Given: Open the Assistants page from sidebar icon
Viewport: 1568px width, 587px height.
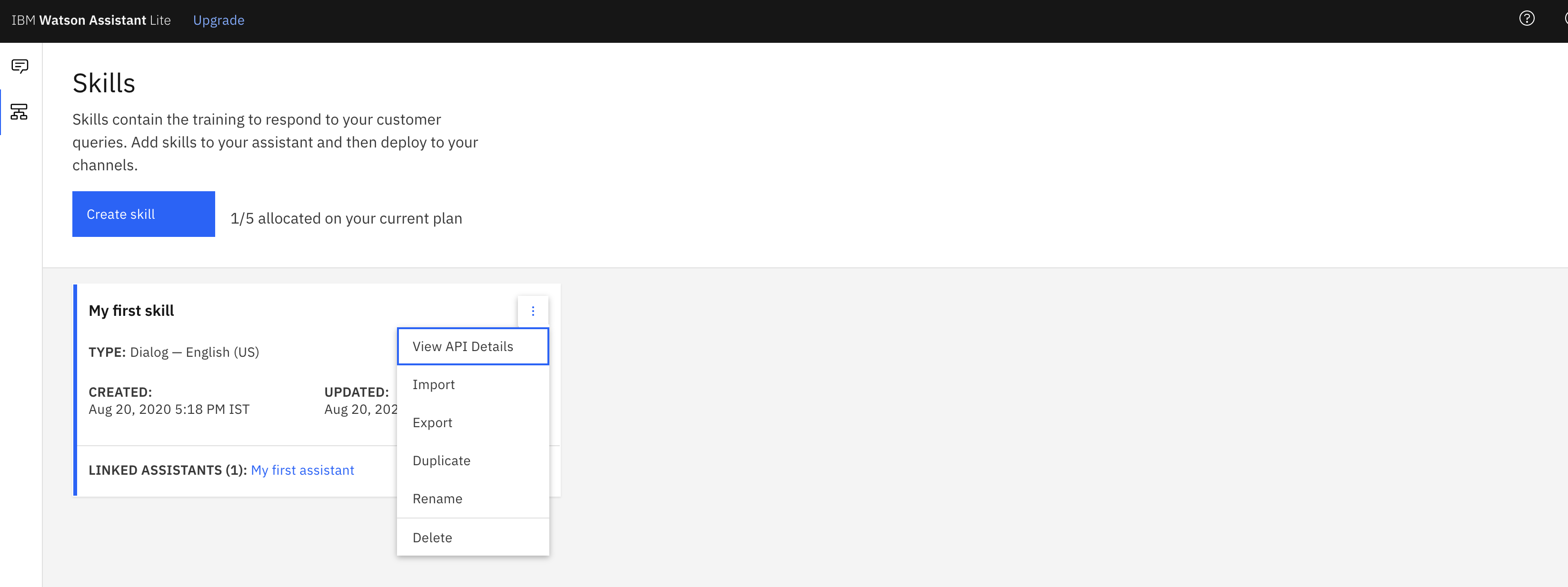Looking at the screenshot, I should point(20,66).
